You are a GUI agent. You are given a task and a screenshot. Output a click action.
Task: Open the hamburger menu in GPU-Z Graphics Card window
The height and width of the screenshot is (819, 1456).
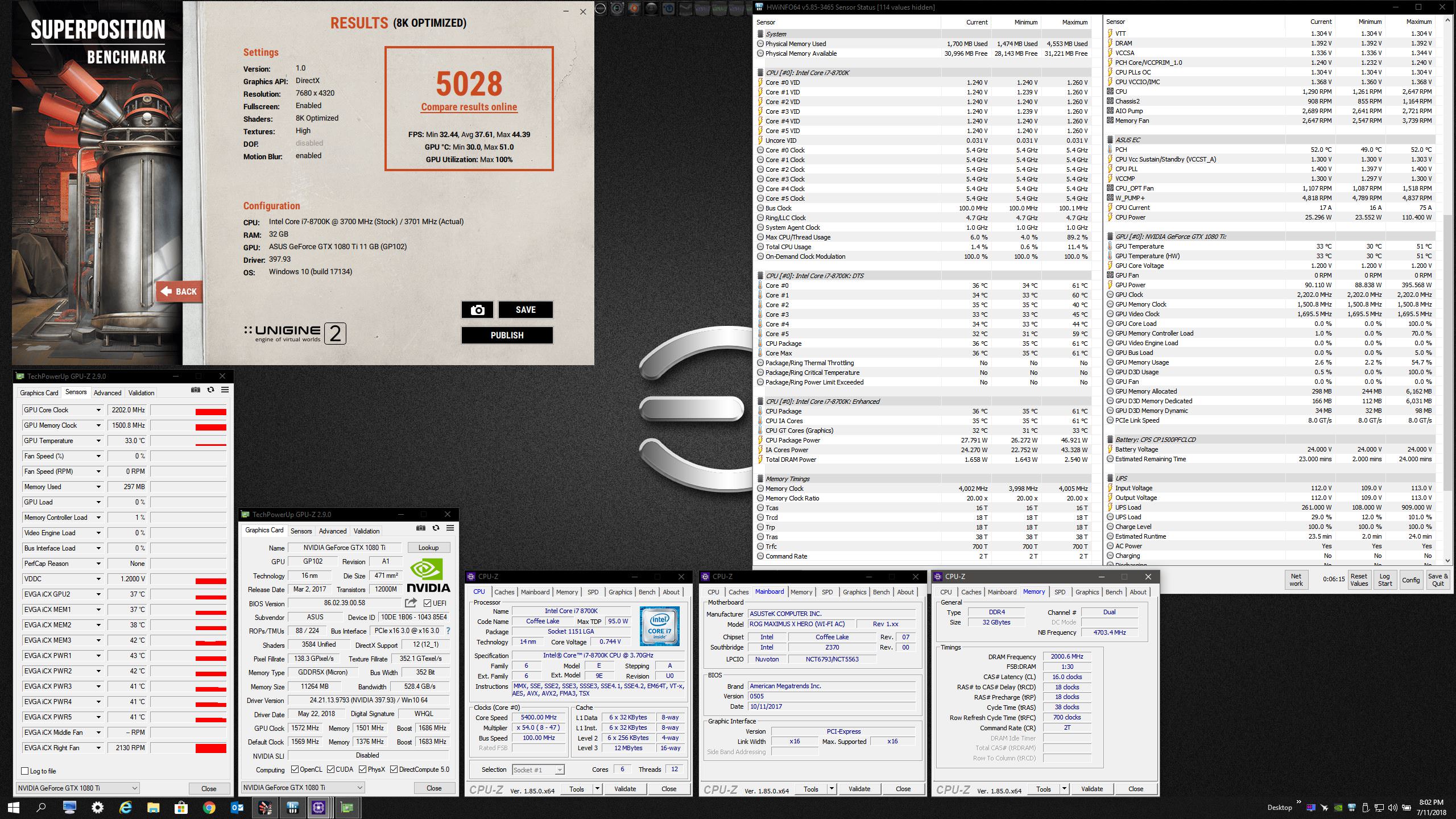click(x=450, y=528)
